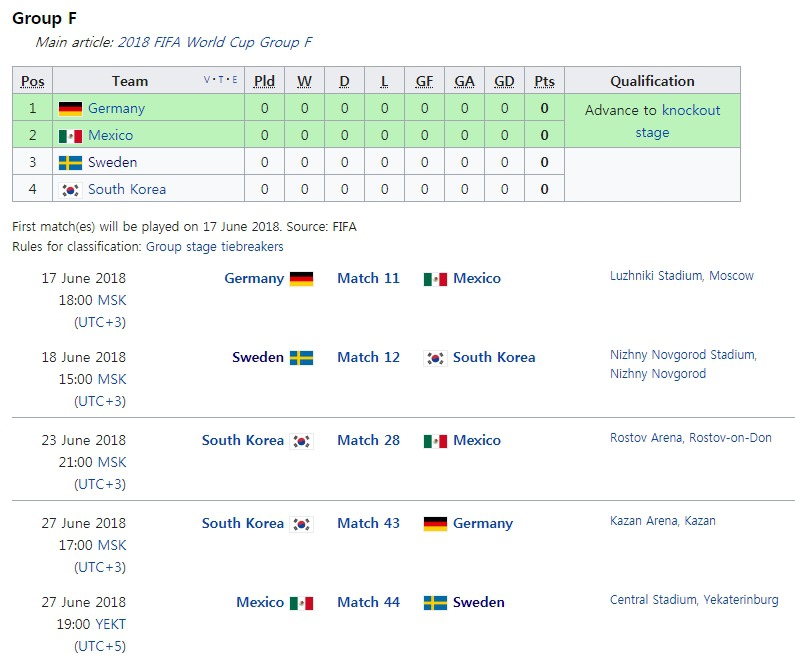Click the Mexico flag icon in standings table
The height and width of the screenshot is (664, 795).
click(70, 136)
